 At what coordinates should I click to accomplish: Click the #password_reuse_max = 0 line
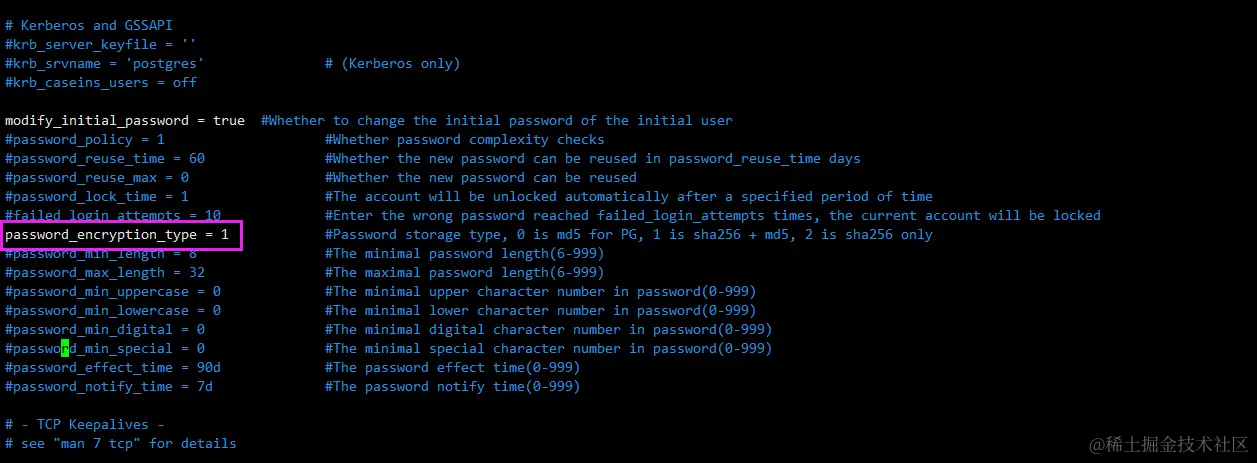[97, 178]
